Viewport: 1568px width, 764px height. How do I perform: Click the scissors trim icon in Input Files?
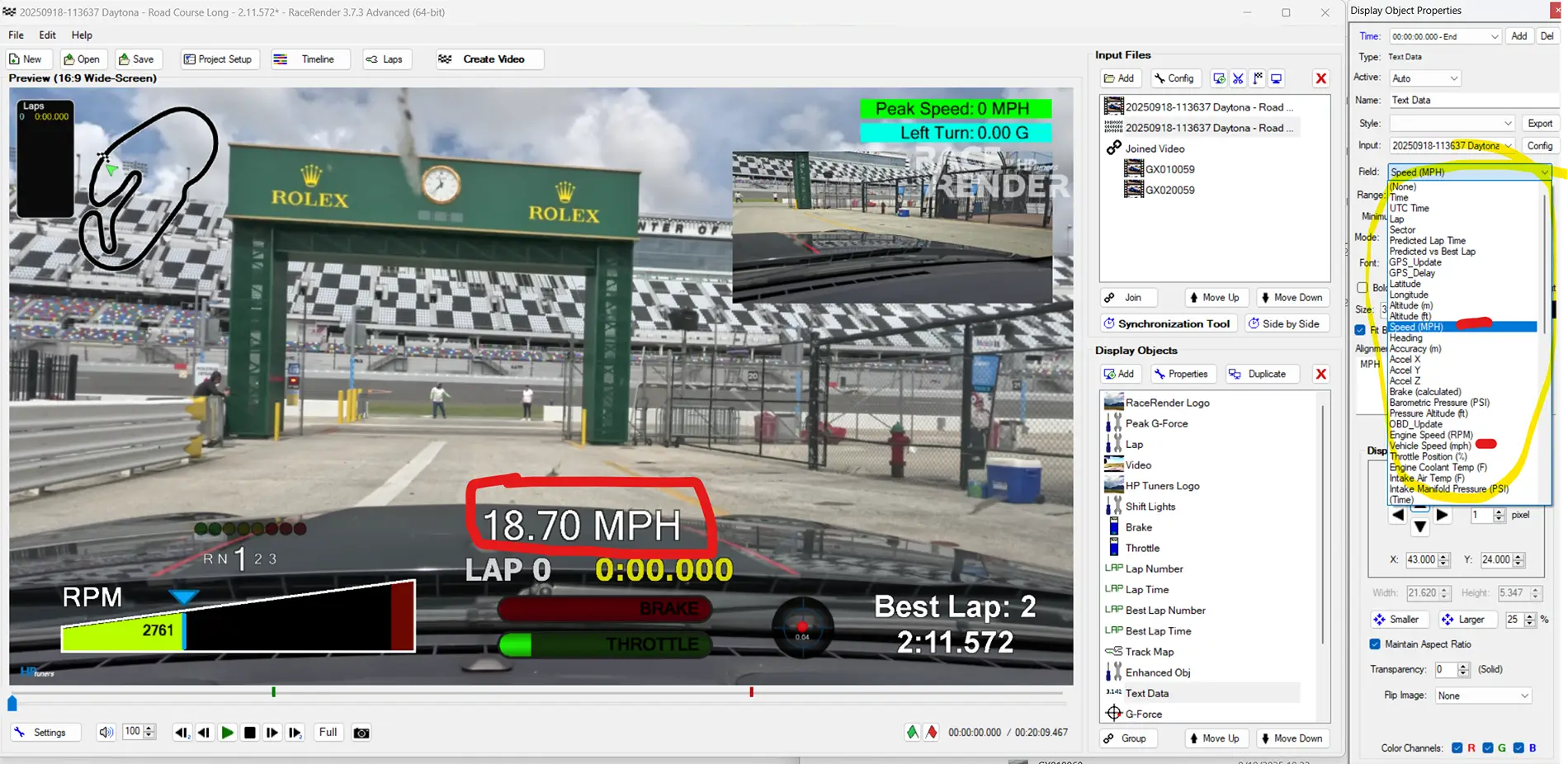click(x=1238, y=78)
